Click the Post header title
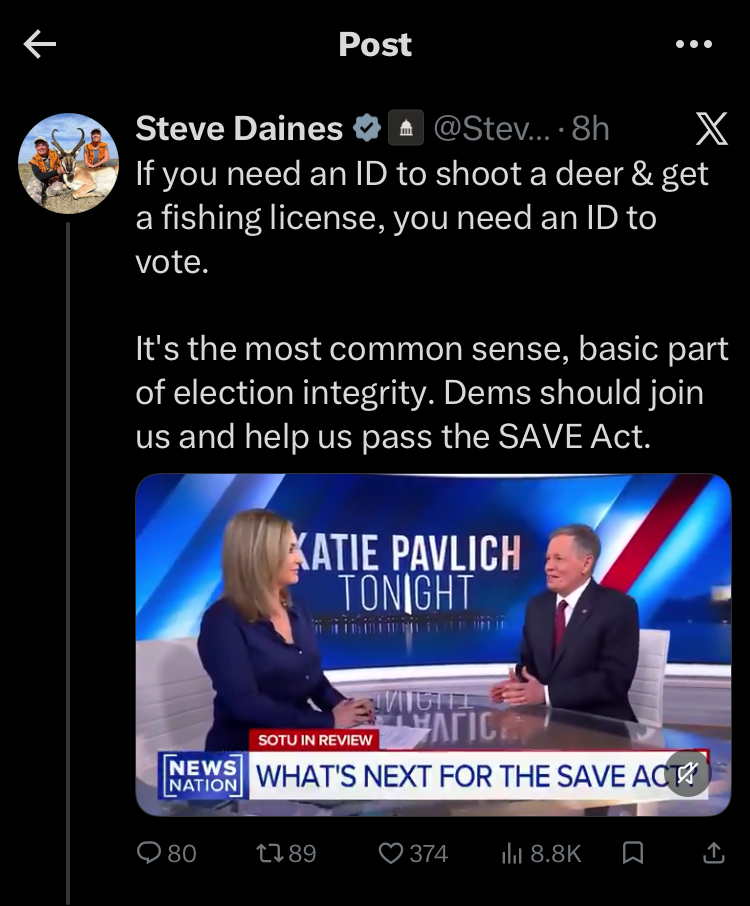This screenshot has width=750, height=906. coord(375,44)
